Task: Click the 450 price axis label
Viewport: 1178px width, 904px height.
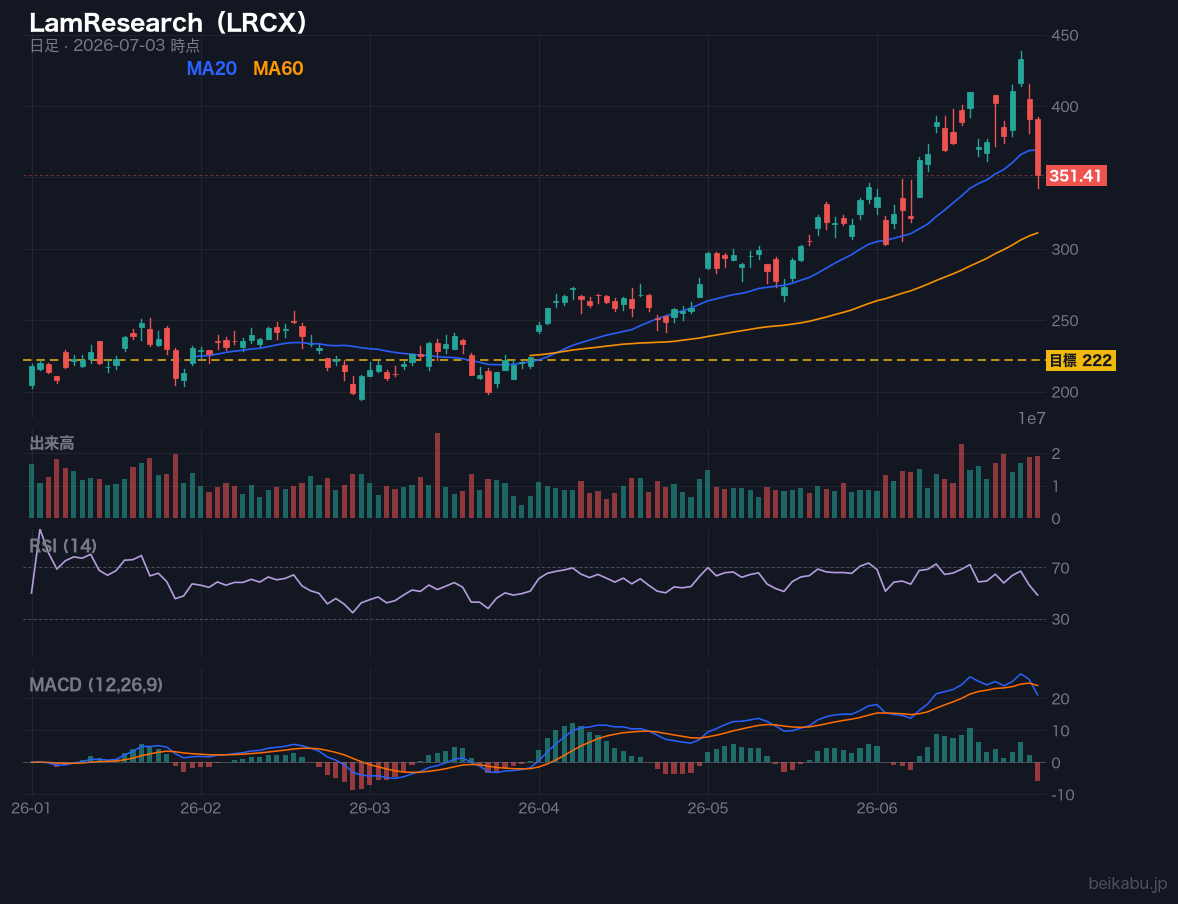Action: pos(1065,35)
